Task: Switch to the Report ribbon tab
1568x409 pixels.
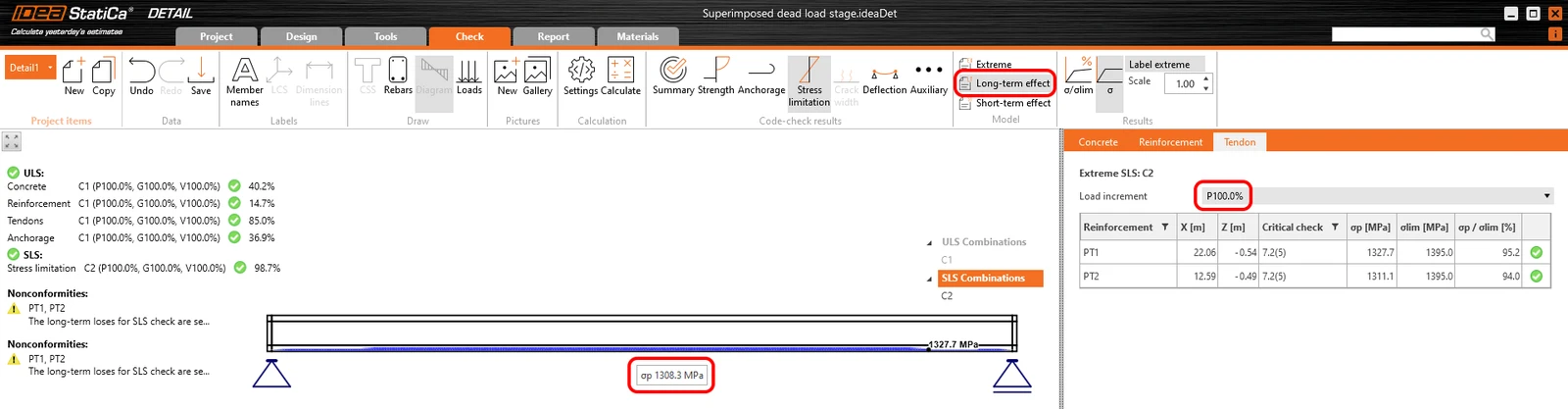Action: pyautogui.click(x=553, y=36)
